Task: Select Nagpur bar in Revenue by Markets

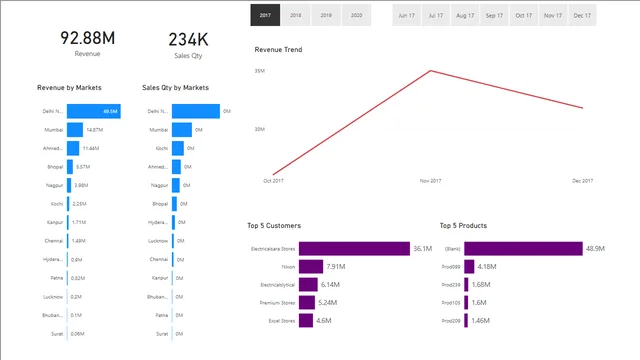Action: (69, 185)
